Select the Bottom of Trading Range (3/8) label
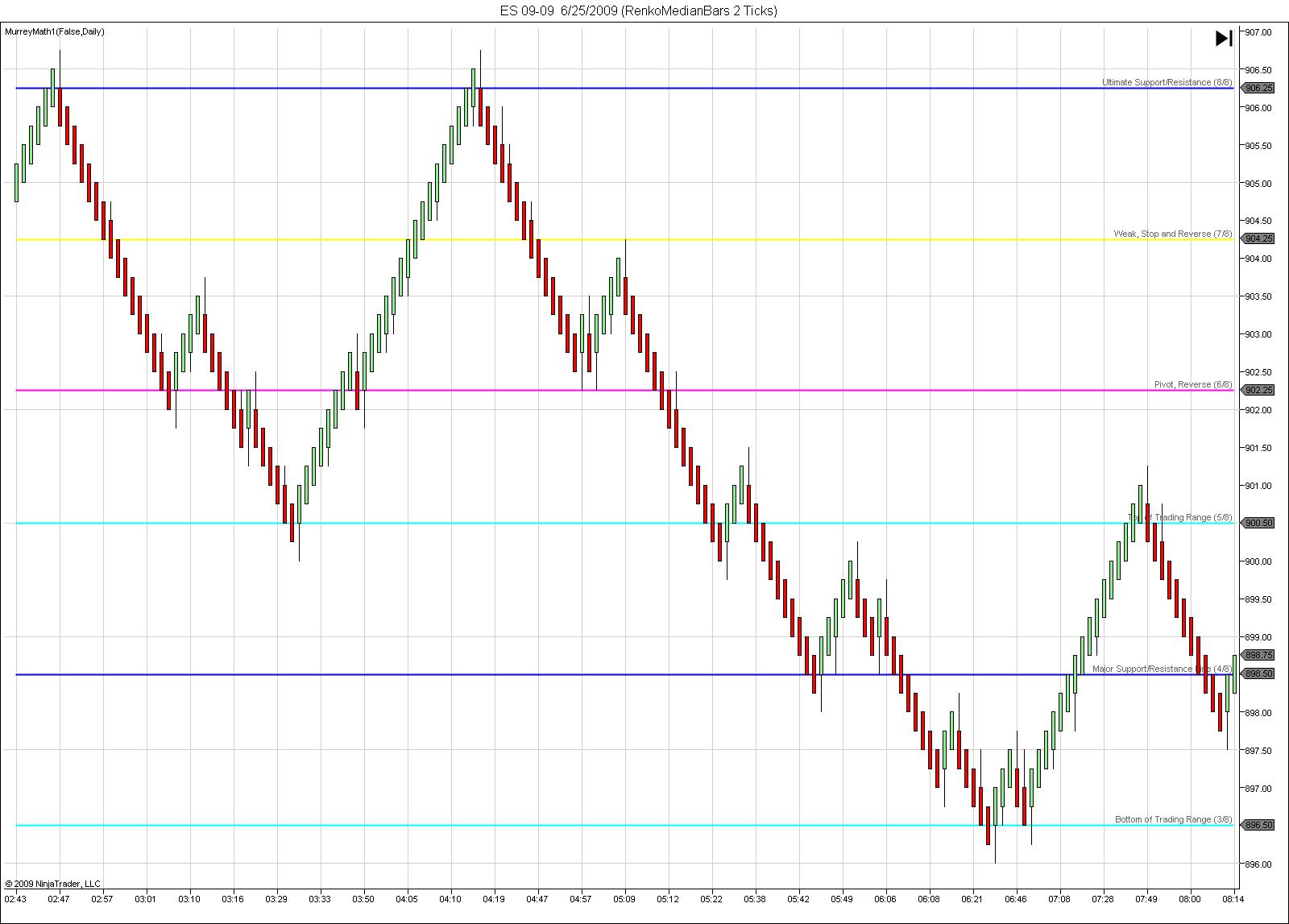This screenshot has width=1289, height=924. (x=1174, y=819)
